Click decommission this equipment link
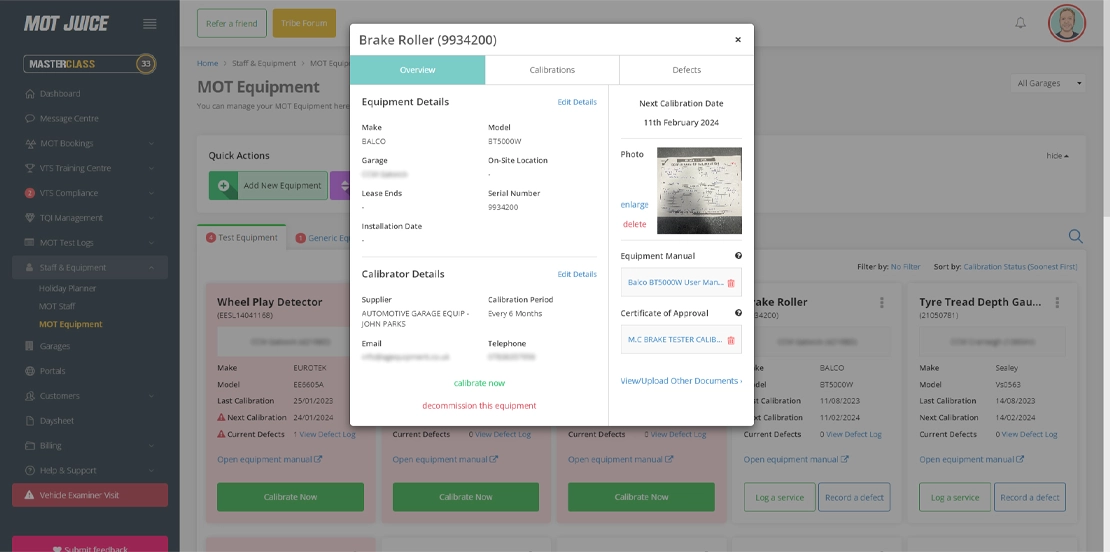This screenshot has height=552, width=1110. [x=479, y=406]
